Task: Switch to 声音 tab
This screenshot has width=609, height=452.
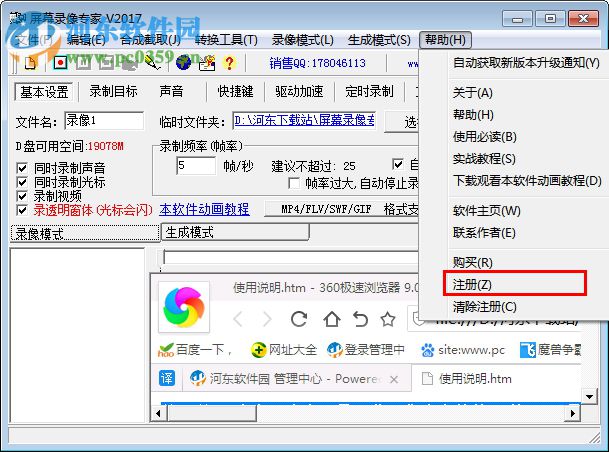Action: 171,92
